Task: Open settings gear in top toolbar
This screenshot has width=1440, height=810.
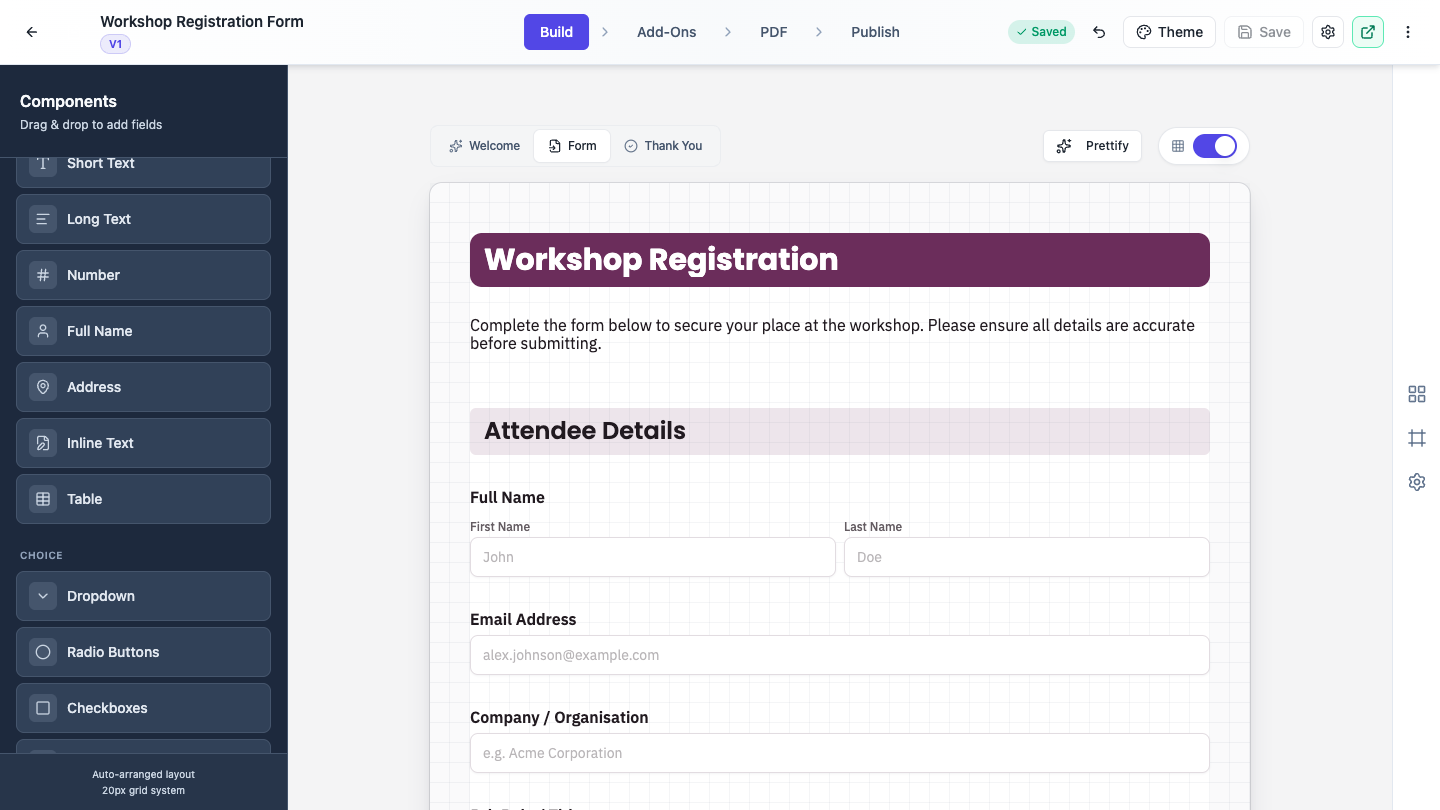Action: 1328,32
